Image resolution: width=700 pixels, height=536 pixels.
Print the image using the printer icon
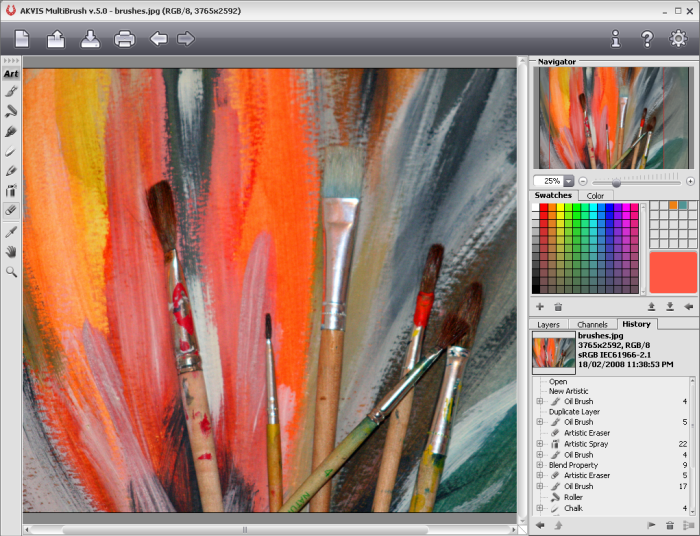point(125,39)
